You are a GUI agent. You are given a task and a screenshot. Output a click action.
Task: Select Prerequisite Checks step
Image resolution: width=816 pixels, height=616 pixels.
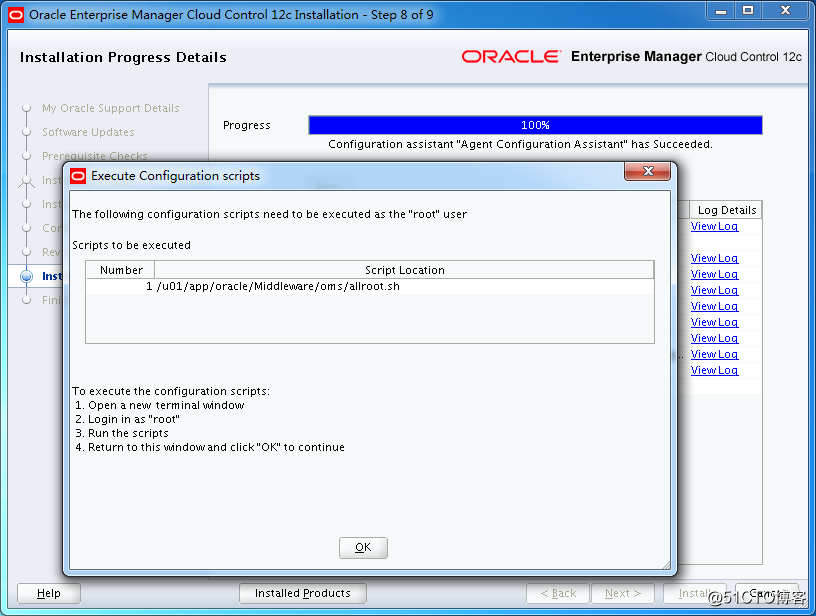click(95, 156)
